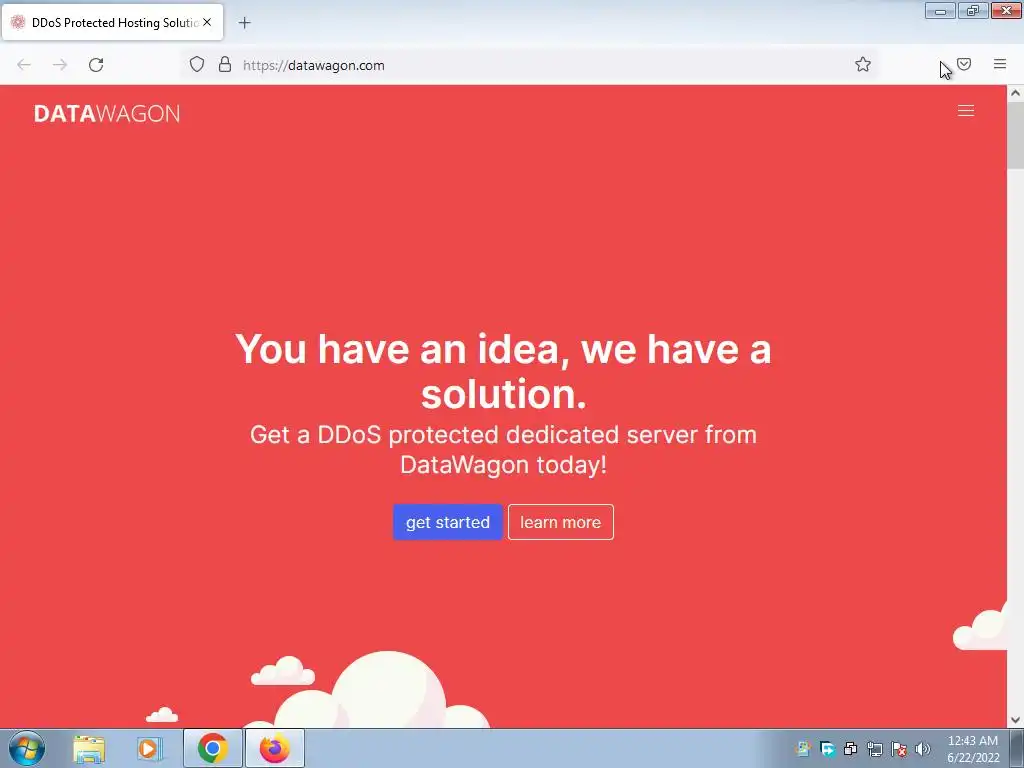Launch Windows Media Player from taskbar
The image size is (1024, 768).
pyautogui.click(x=149, y=749)
